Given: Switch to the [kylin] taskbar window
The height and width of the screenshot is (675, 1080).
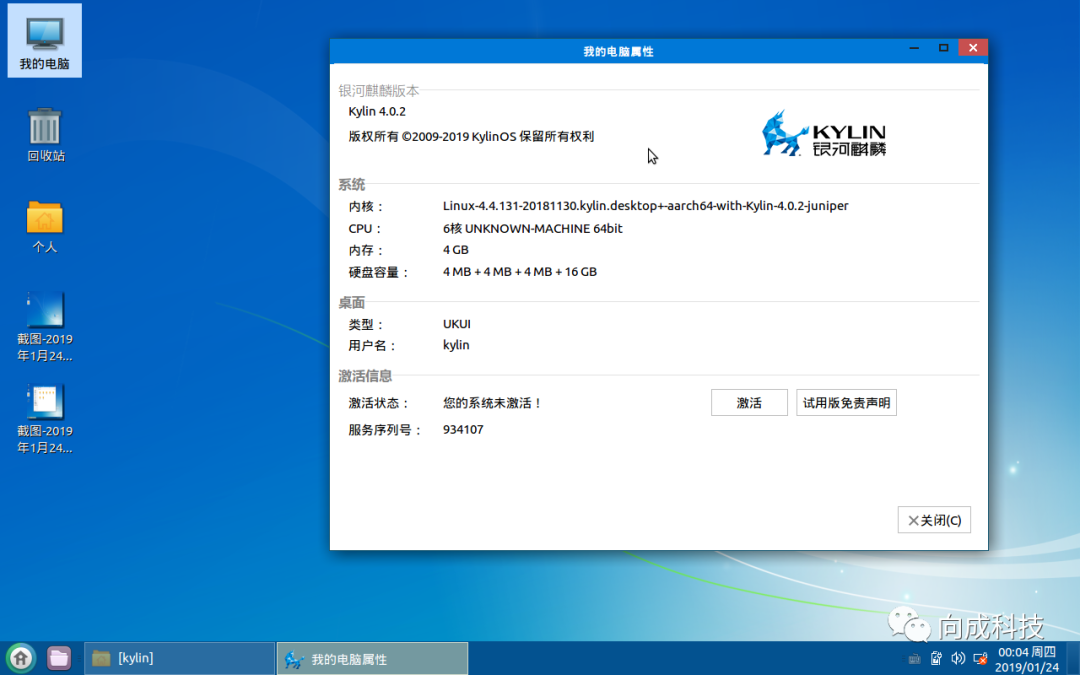Looking at the screenshot, I should [x=178, y=658].
